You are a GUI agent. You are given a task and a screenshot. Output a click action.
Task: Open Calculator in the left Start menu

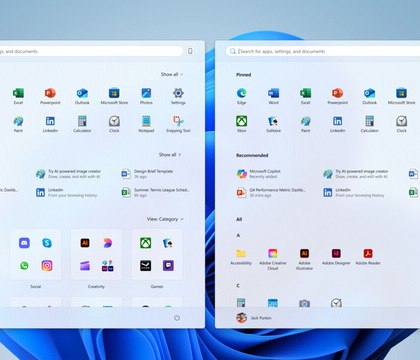pos(82,124)
